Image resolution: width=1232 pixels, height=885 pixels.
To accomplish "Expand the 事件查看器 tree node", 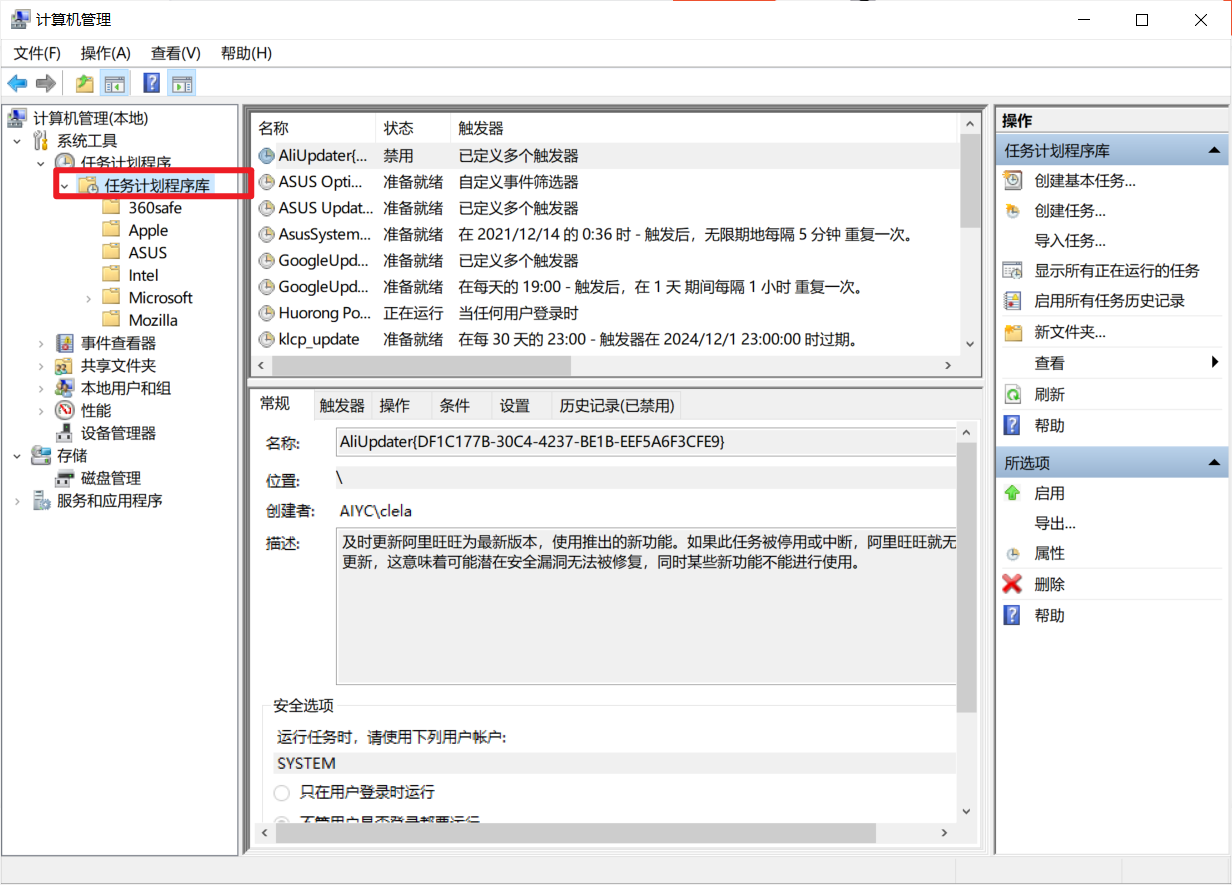I will point(41,343).
